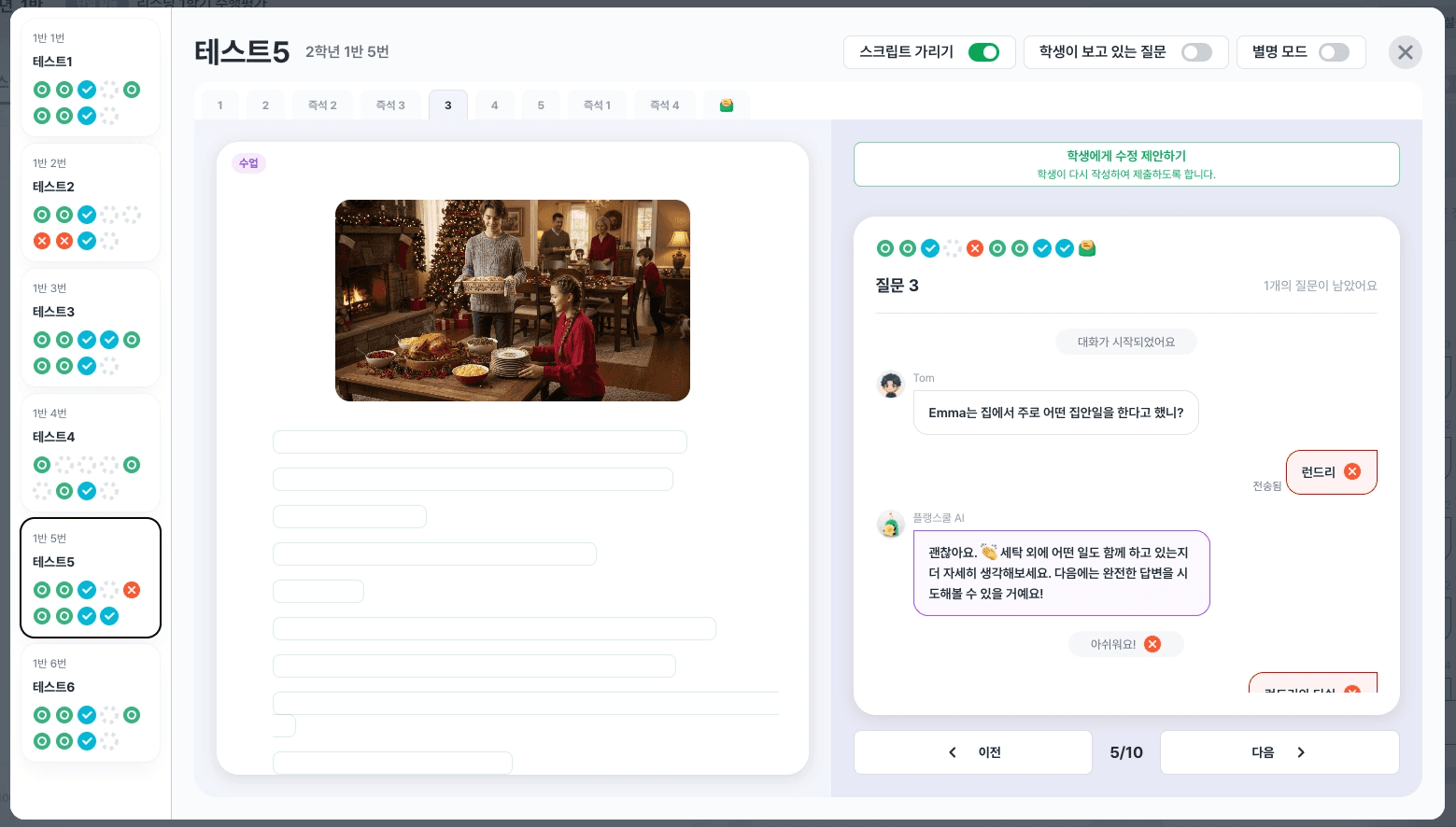Click the fourth top-row blue check in 테스트3 card

pos(109,340)
